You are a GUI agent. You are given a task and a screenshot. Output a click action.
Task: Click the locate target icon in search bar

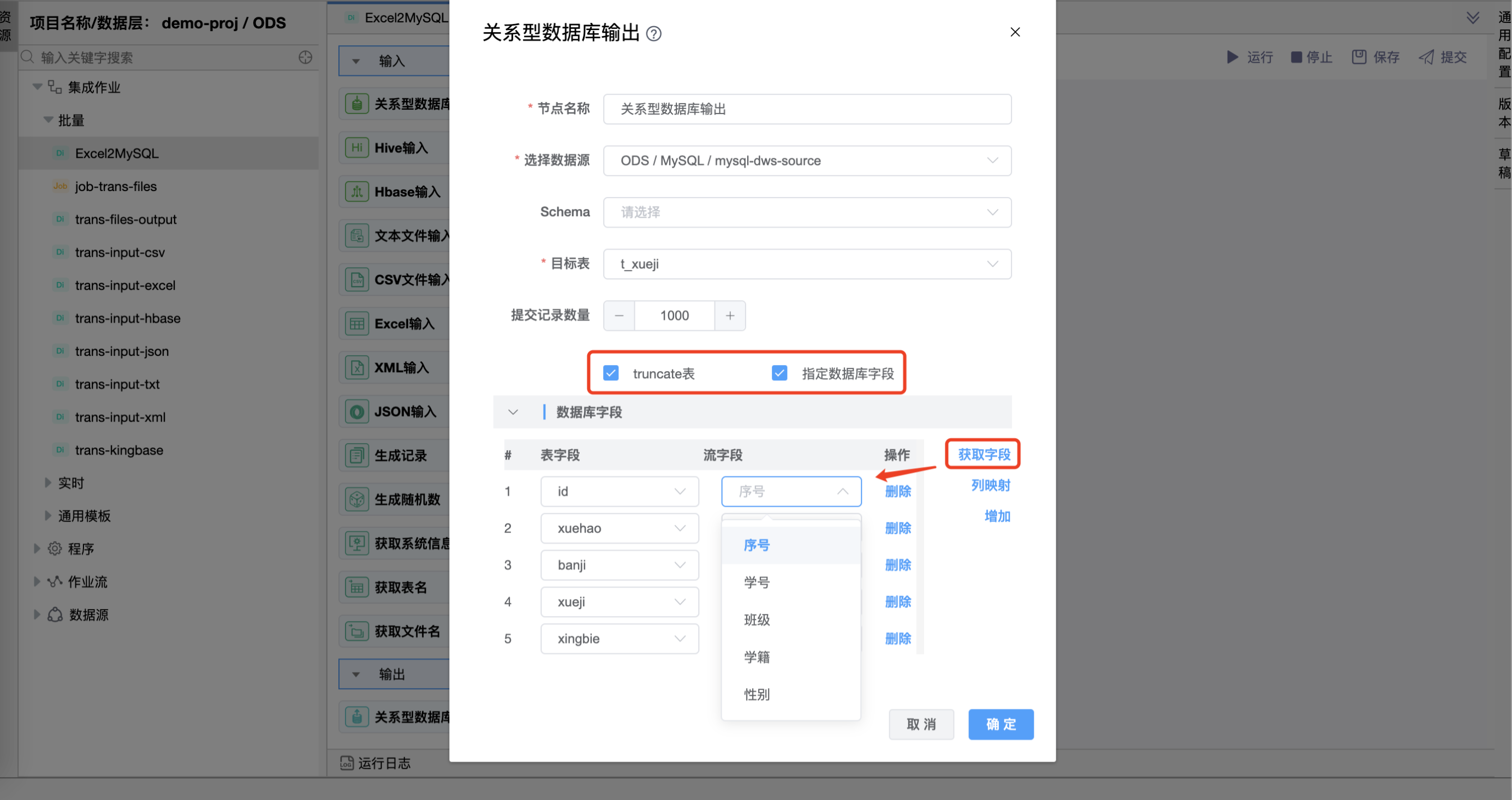click(x=305, y=57)
